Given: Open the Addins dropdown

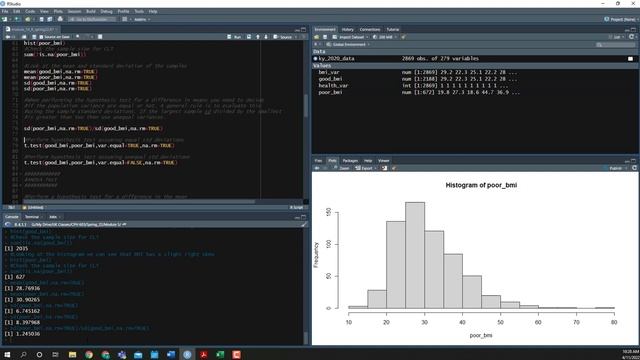Looking at the screenshot, I should (x=142, y=19).
